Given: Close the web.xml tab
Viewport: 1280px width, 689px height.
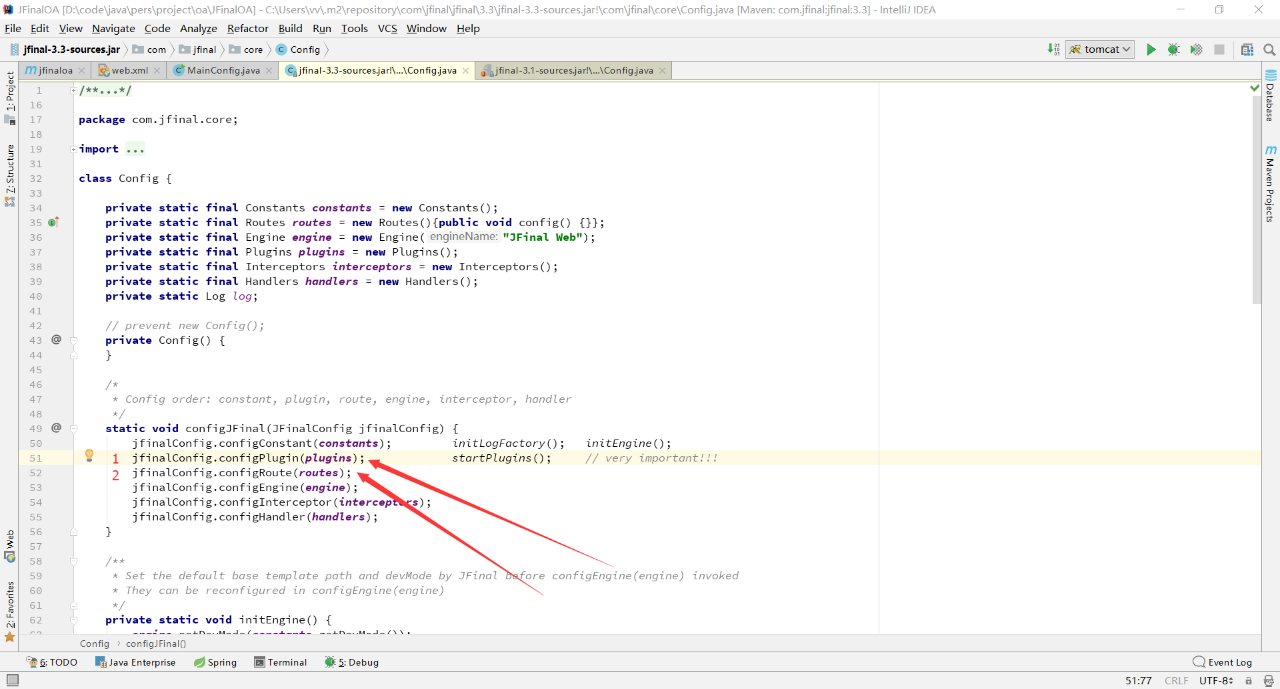Looking at the screenshot, I should pyautogui.click(x=157, y=71).
